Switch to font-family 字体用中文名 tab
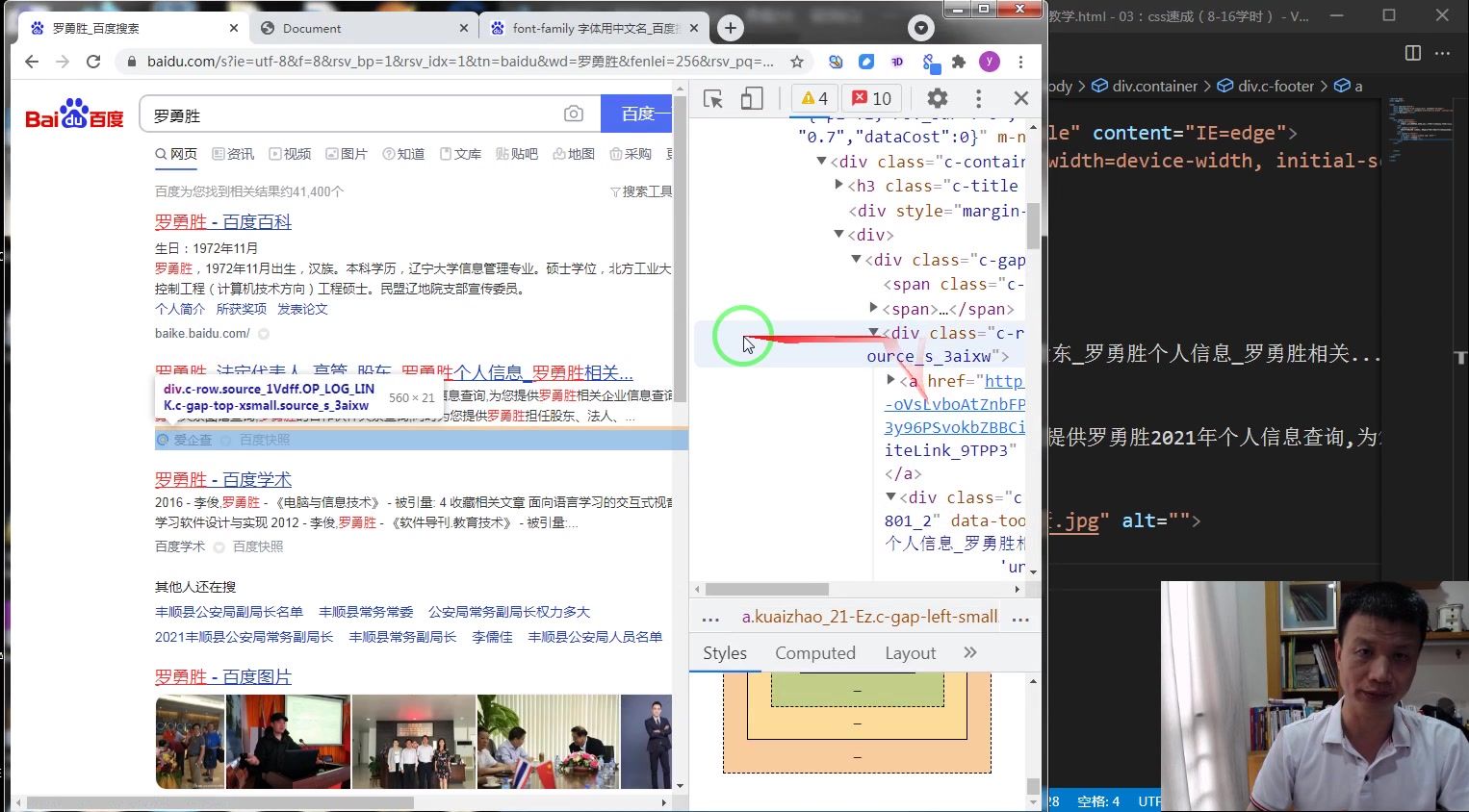Viewport: 1469px width, 812px height. point(595,28)
